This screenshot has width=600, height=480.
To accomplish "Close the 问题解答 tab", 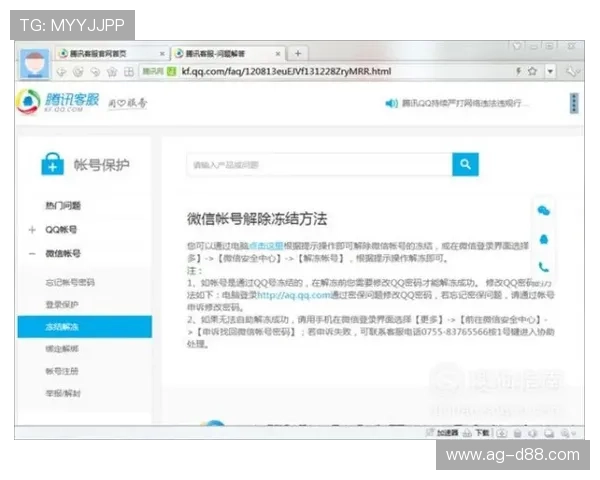I will pos(278,54).
